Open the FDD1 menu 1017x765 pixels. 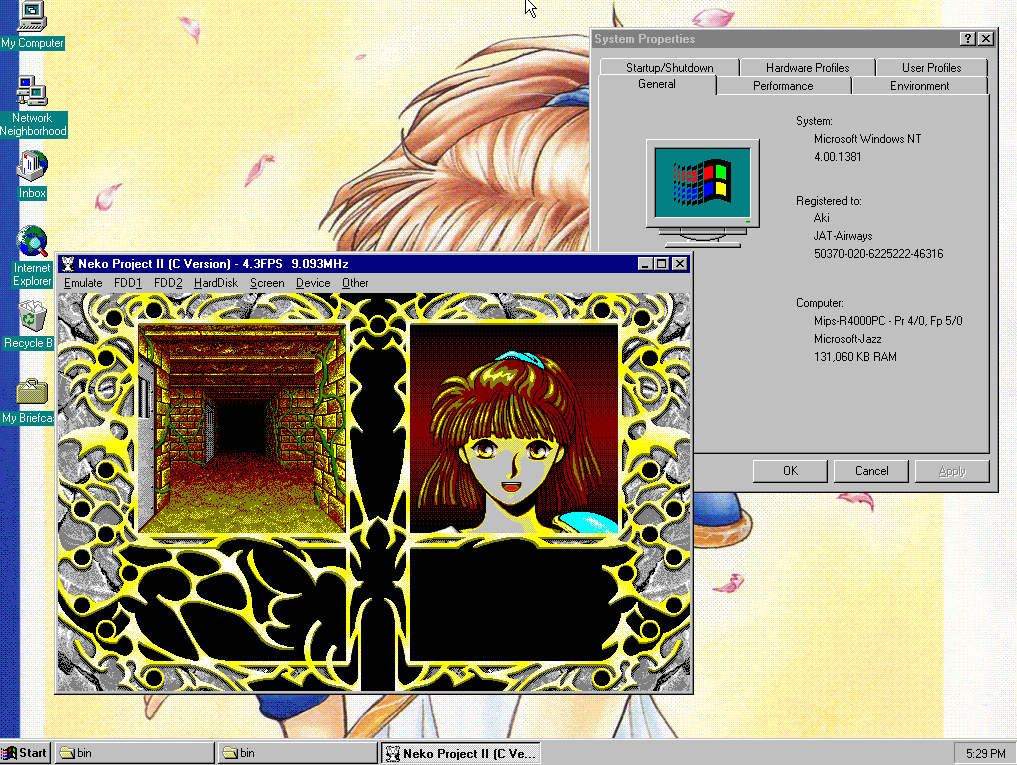coord(128,283)
